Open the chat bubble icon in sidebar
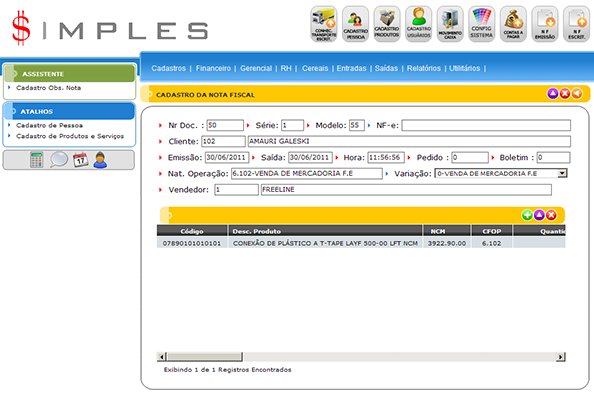The height and width of the screenshot is (393, 594). [59, 160]
